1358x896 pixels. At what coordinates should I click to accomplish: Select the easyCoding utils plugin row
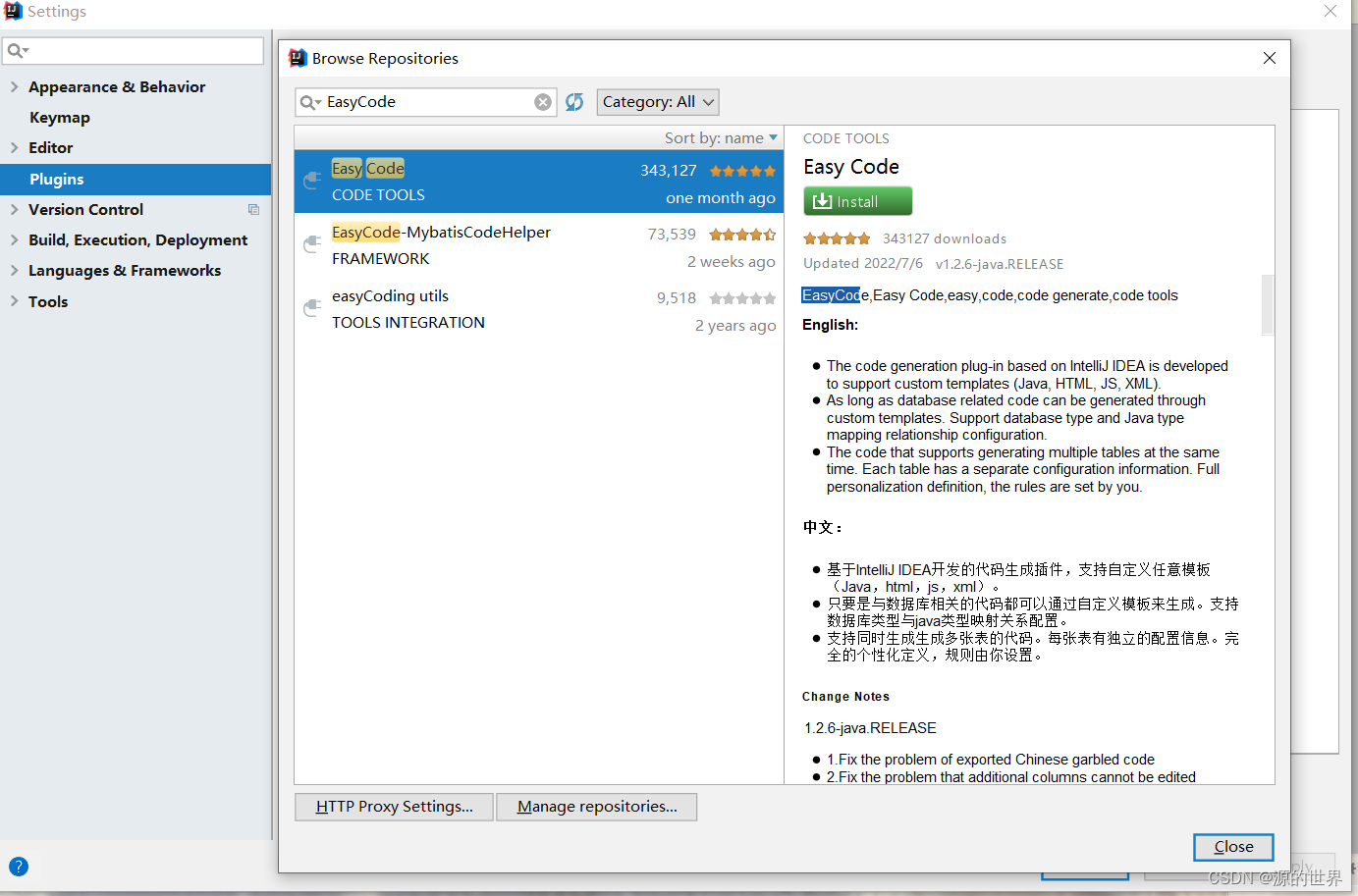(539, 309)
